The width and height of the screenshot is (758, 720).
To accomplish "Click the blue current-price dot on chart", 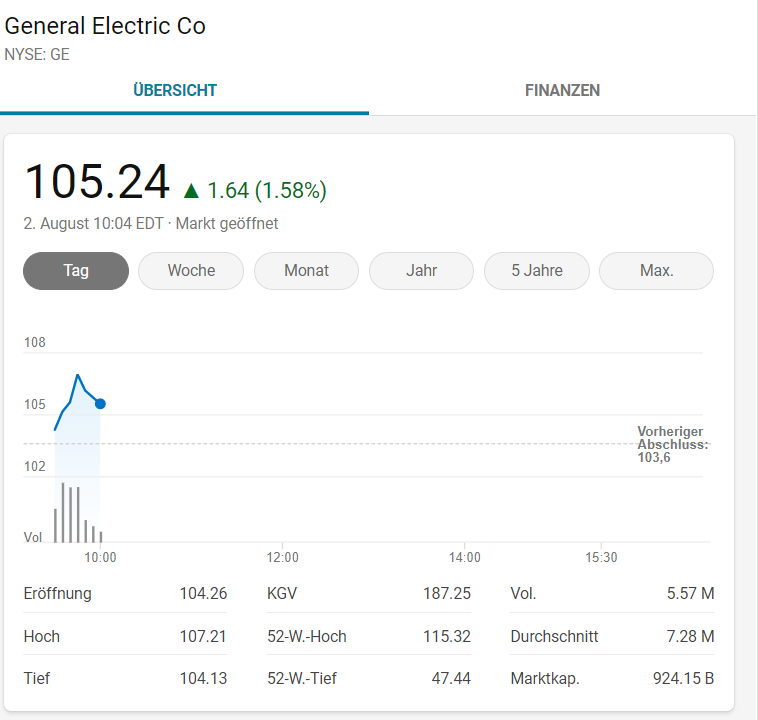I will pos(100,404).
